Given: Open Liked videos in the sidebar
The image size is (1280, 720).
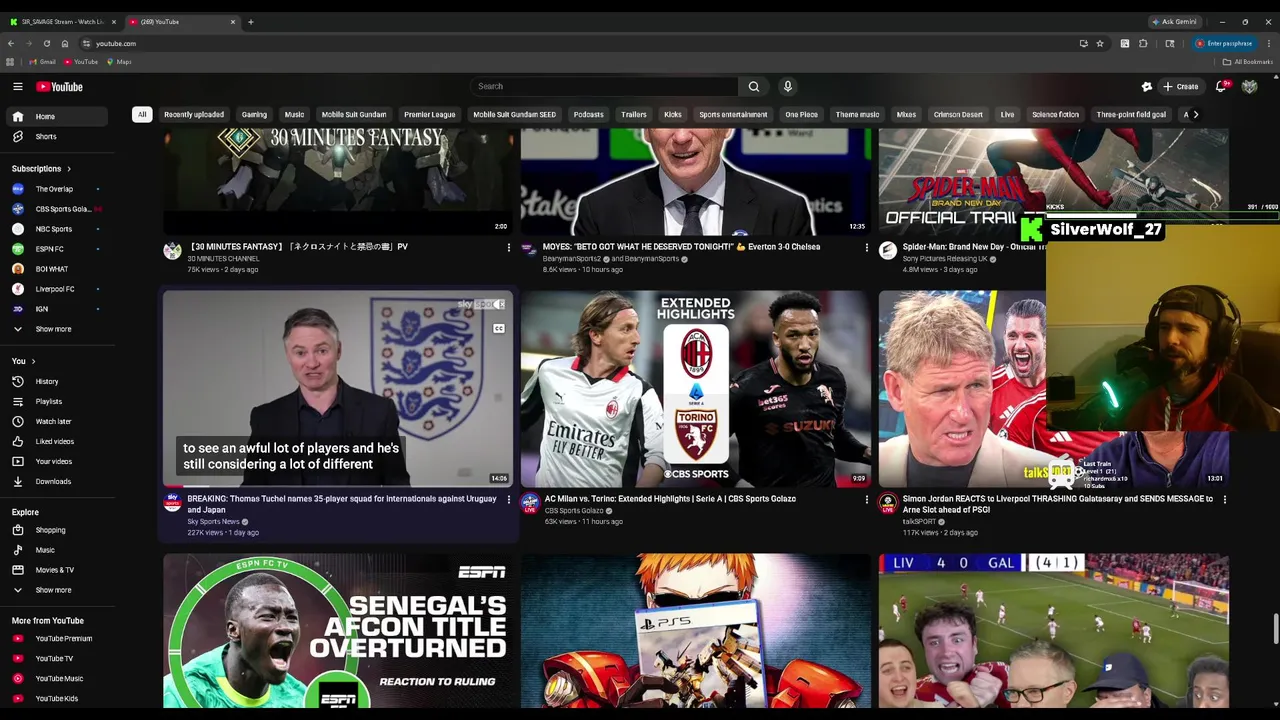Looking at the screenshot, I should pos(58,441).
